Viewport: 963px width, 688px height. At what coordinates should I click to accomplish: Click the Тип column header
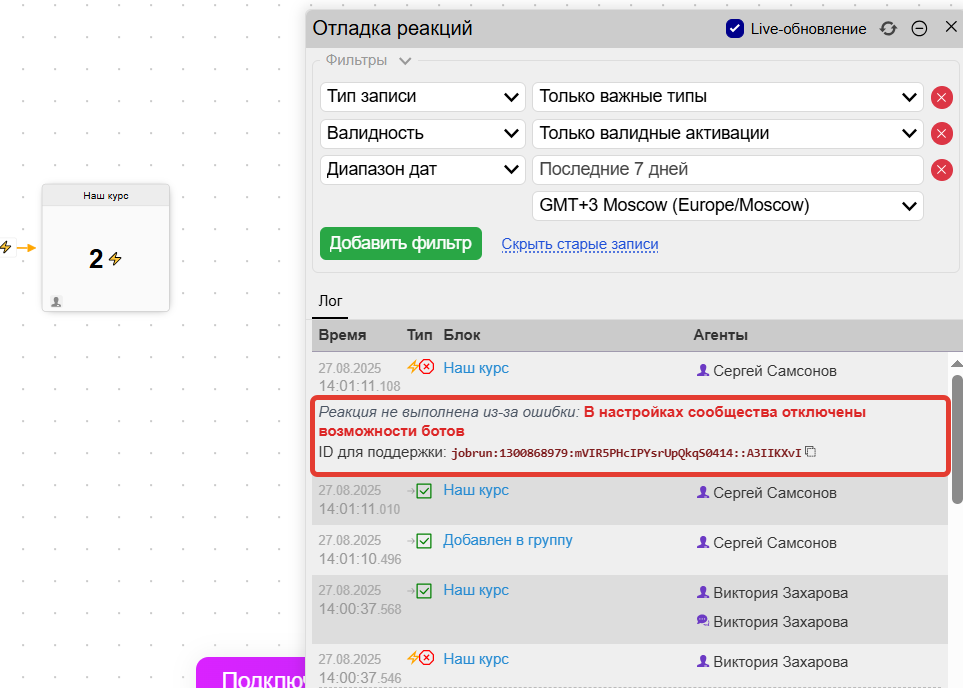[x=419, y=335]
